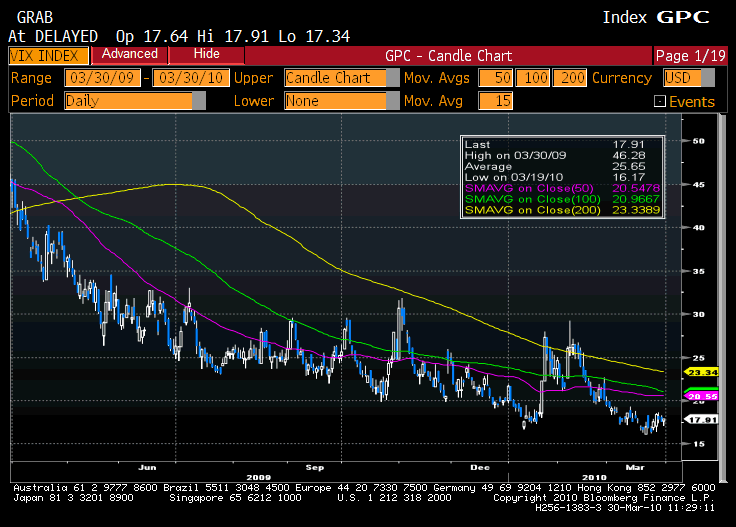Screen dimensions: 736x527
Task: Expand the Period dropdown arrow
Action: (x=199, y=101)
